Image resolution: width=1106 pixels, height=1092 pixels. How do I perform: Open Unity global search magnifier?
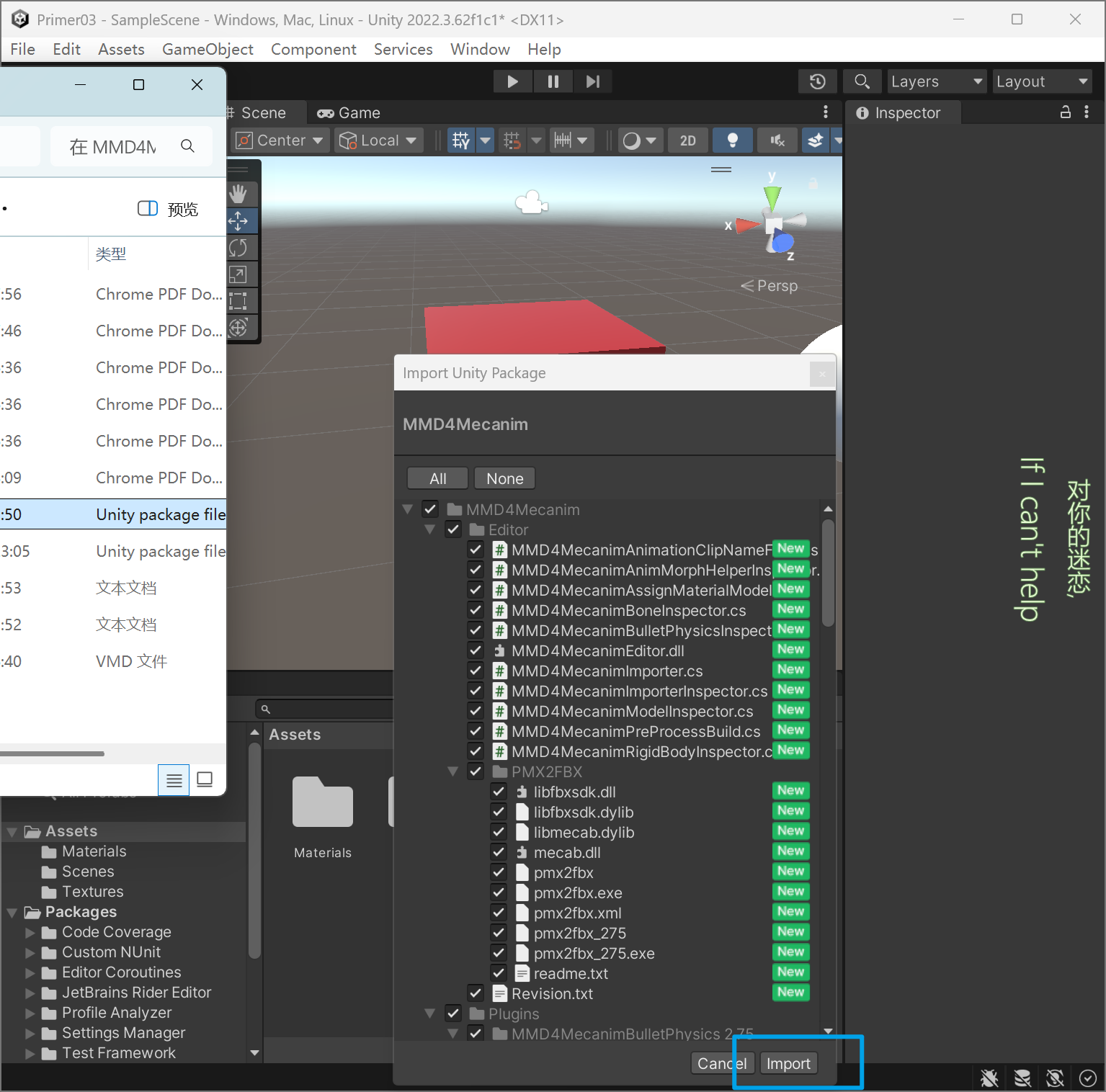[x=862, y=81]
